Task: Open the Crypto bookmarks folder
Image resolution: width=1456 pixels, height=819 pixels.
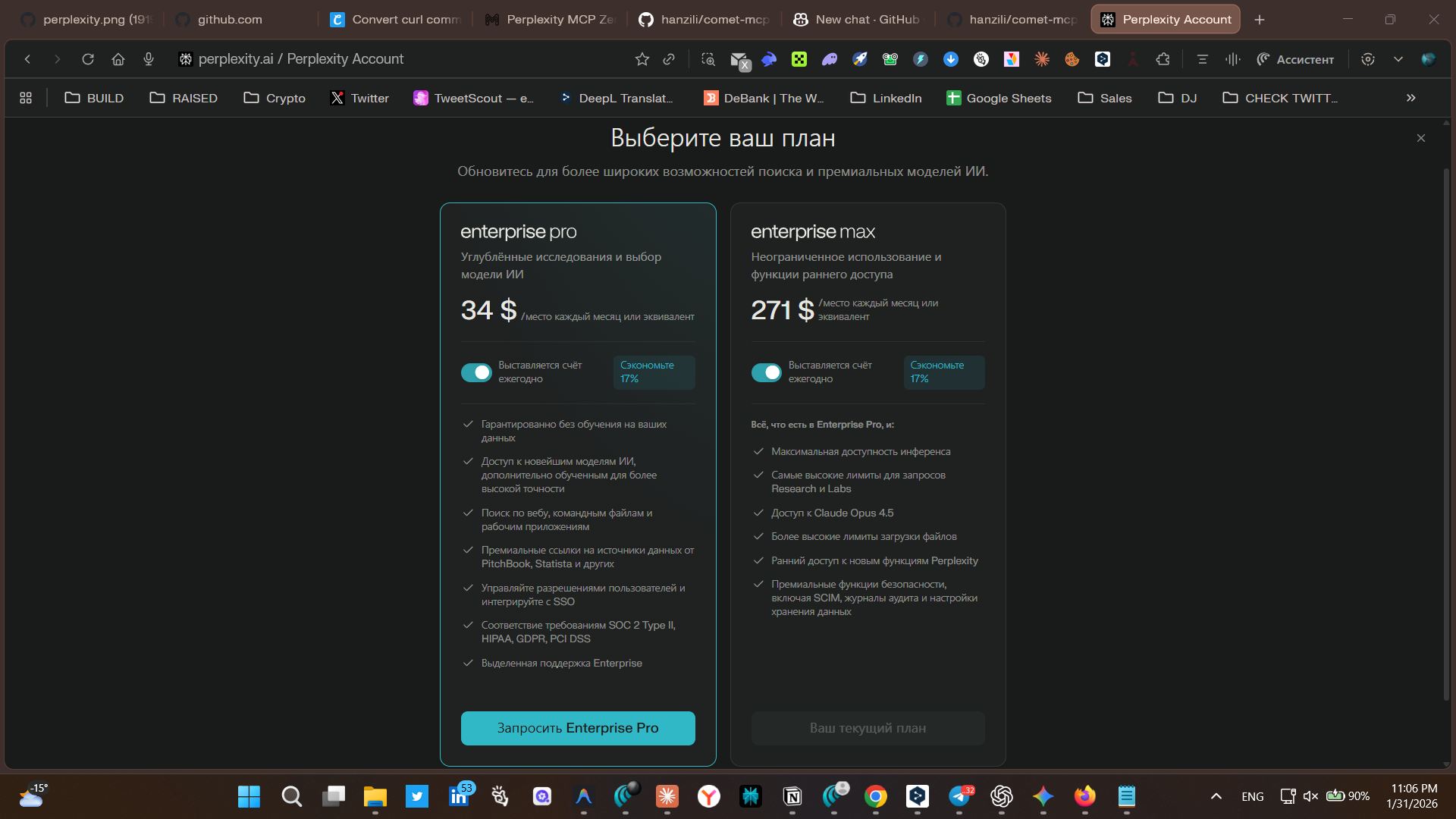Action: point(275,98)
